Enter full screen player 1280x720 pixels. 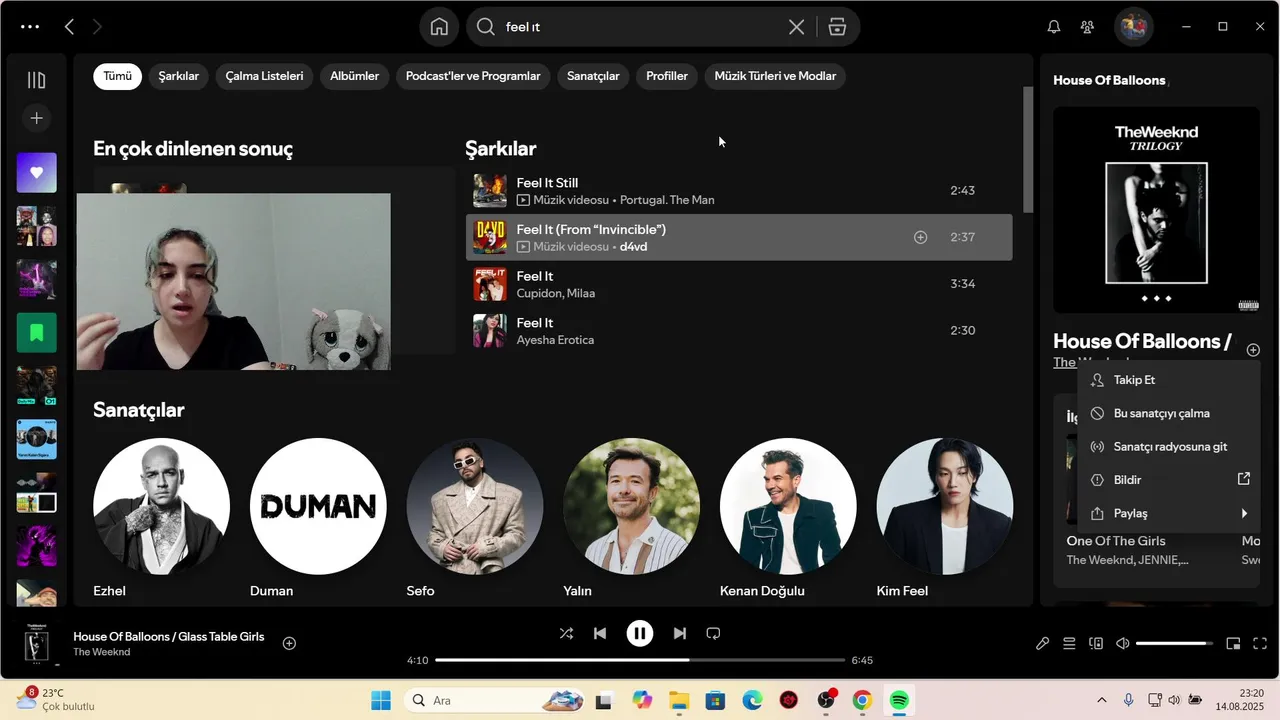tap(1260, 644)
